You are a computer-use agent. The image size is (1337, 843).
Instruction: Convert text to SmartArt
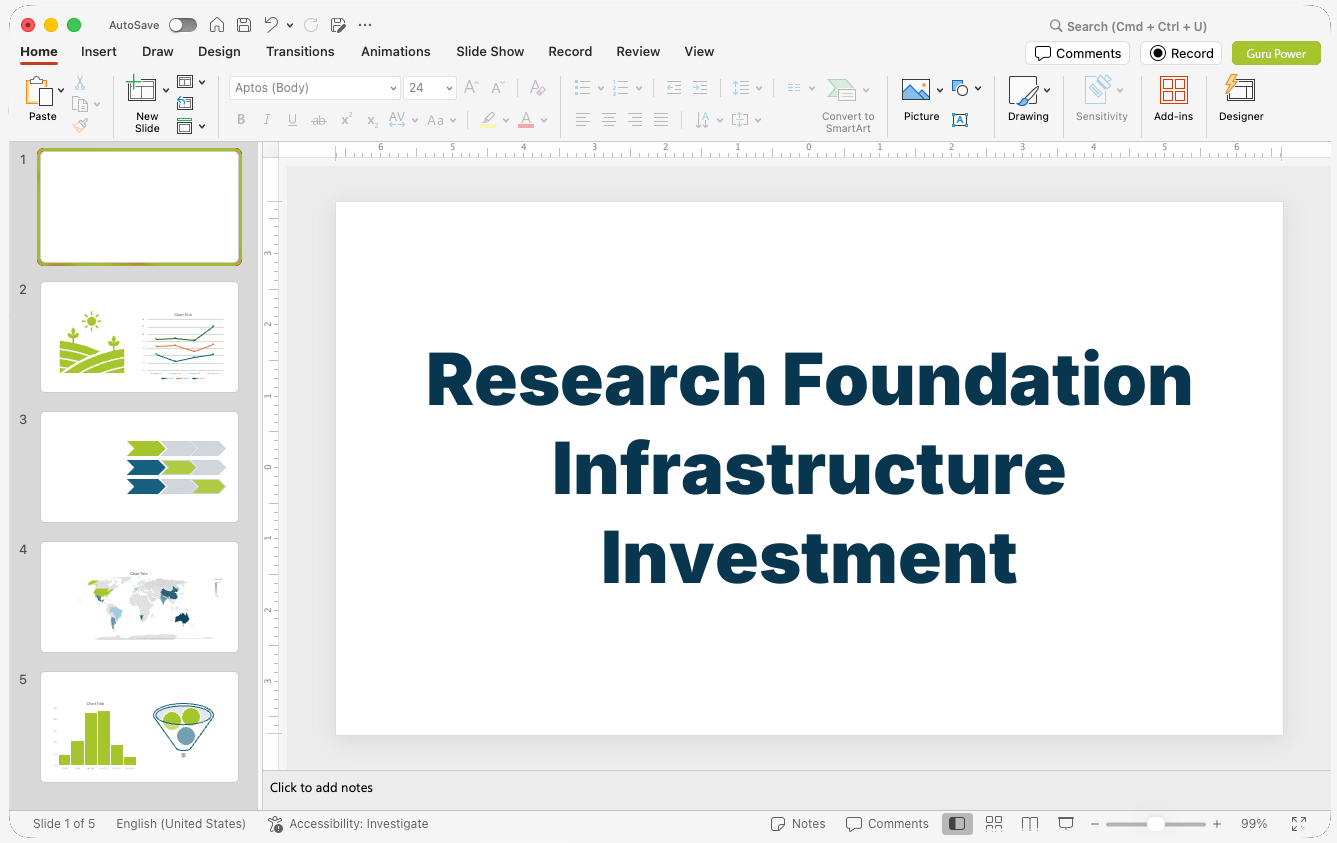848,105
